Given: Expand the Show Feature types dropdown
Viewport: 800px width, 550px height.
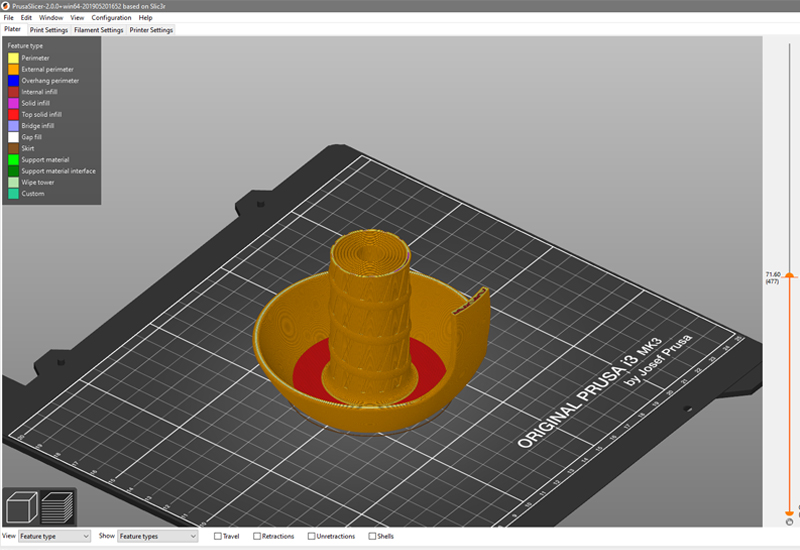Looking at the screenshot, I should [157, 537].
